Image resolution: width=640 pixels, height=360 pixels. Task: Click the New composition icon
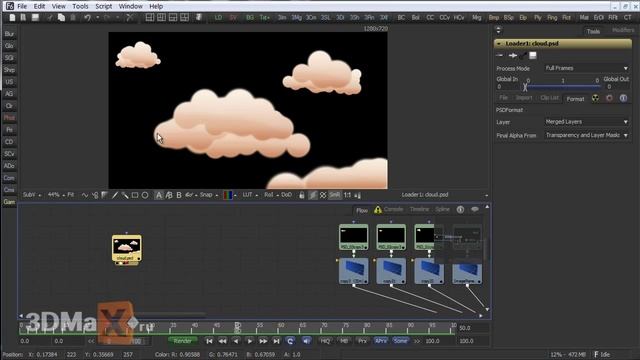(12, 18)
